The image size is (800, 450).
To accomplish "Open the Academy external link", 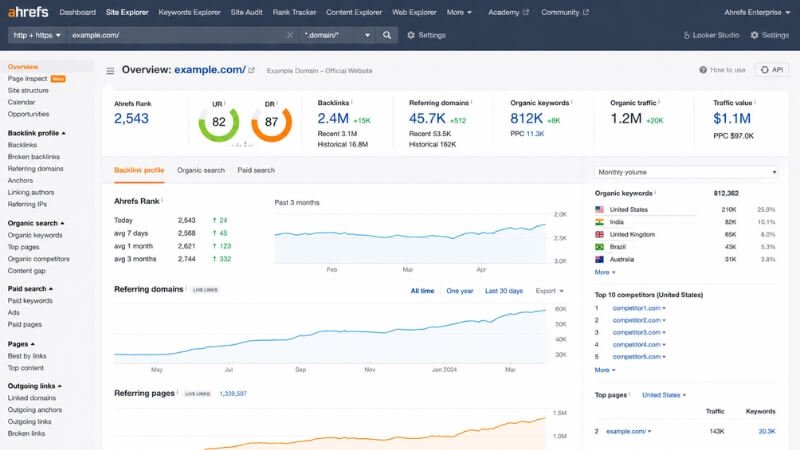I will pyautogui.click(x=508, y=12).
